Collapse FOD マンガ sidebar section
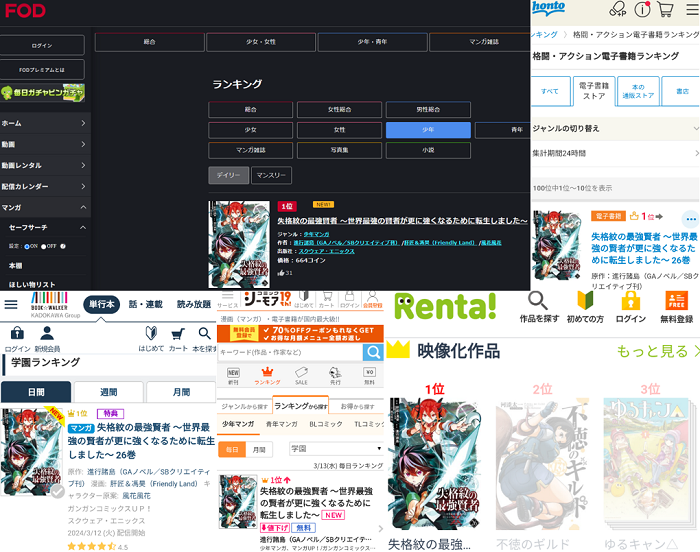The height and width of the screenshot is (552, 700). click(45, 207)
